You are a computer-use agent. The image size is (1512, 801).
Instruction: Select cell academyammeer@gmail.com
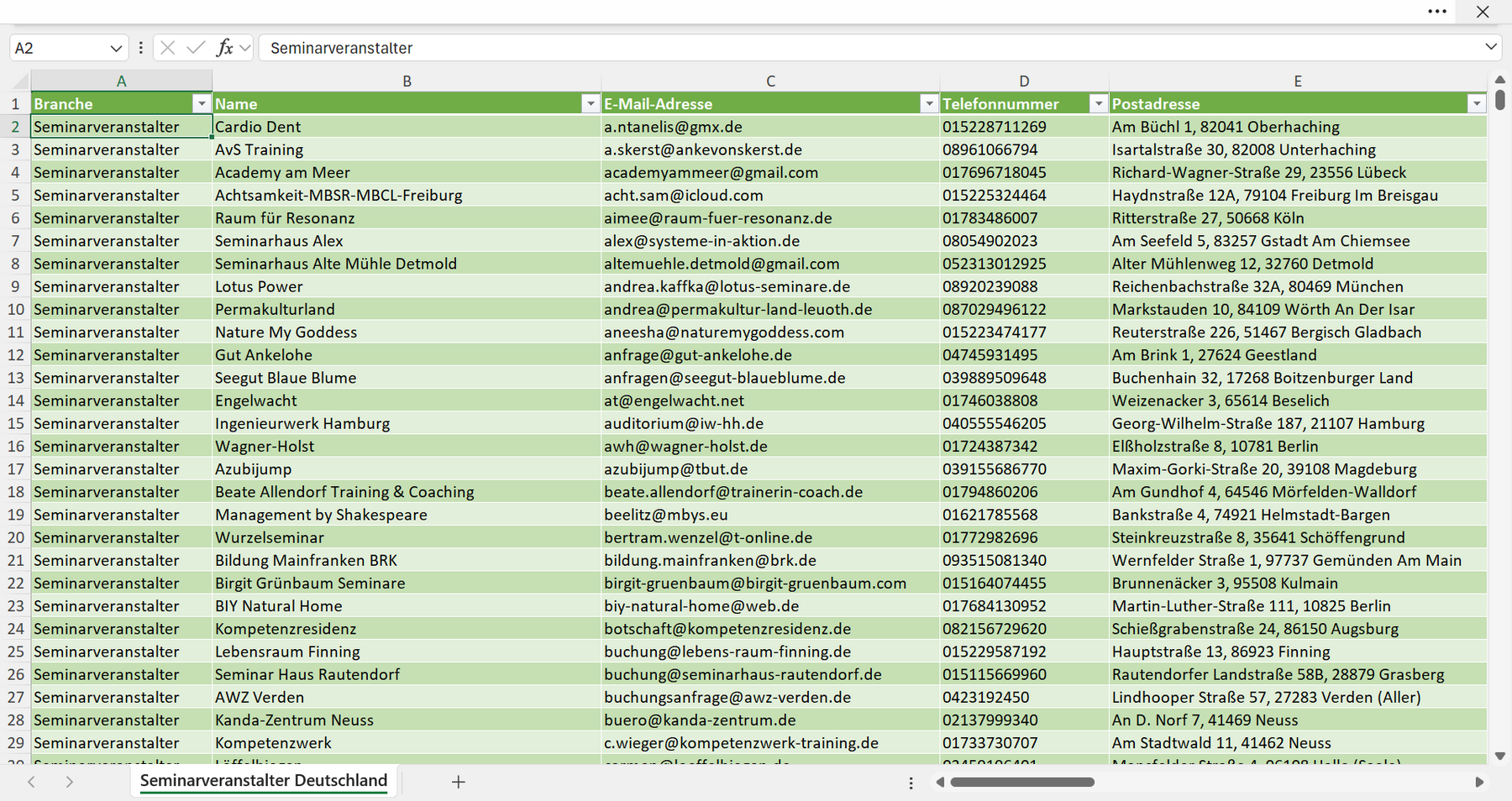(771, 172)
